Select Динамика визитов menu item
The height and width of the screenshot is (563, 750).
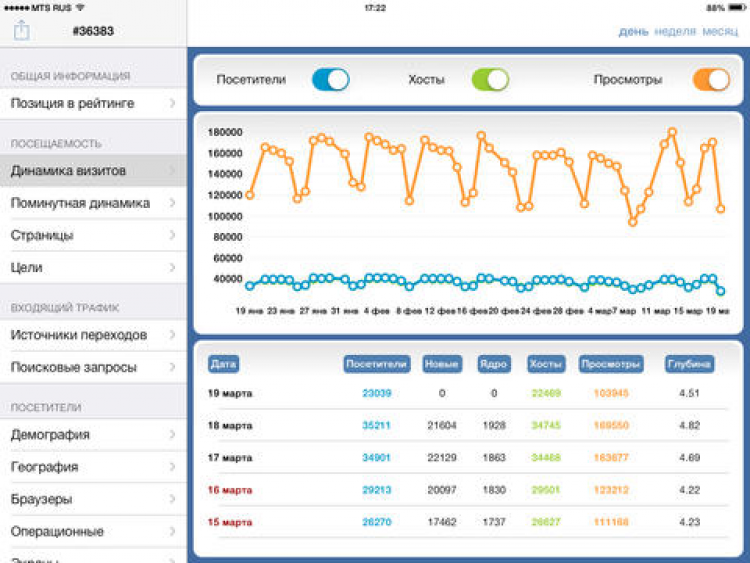[x=93, y=171]
